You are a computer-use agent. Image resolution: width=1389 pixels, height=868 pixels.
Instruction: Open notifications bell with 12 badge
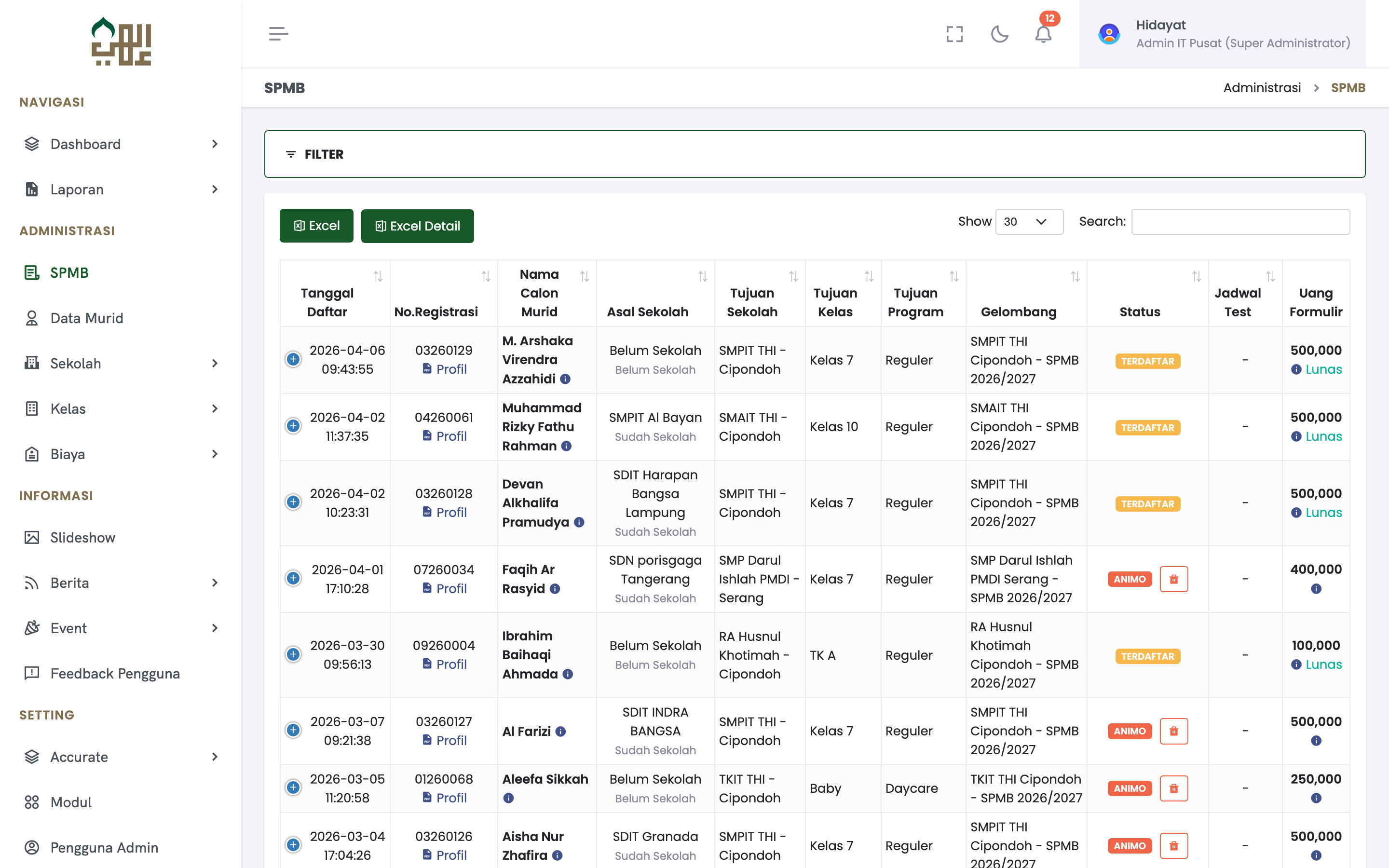(1044, 34)
